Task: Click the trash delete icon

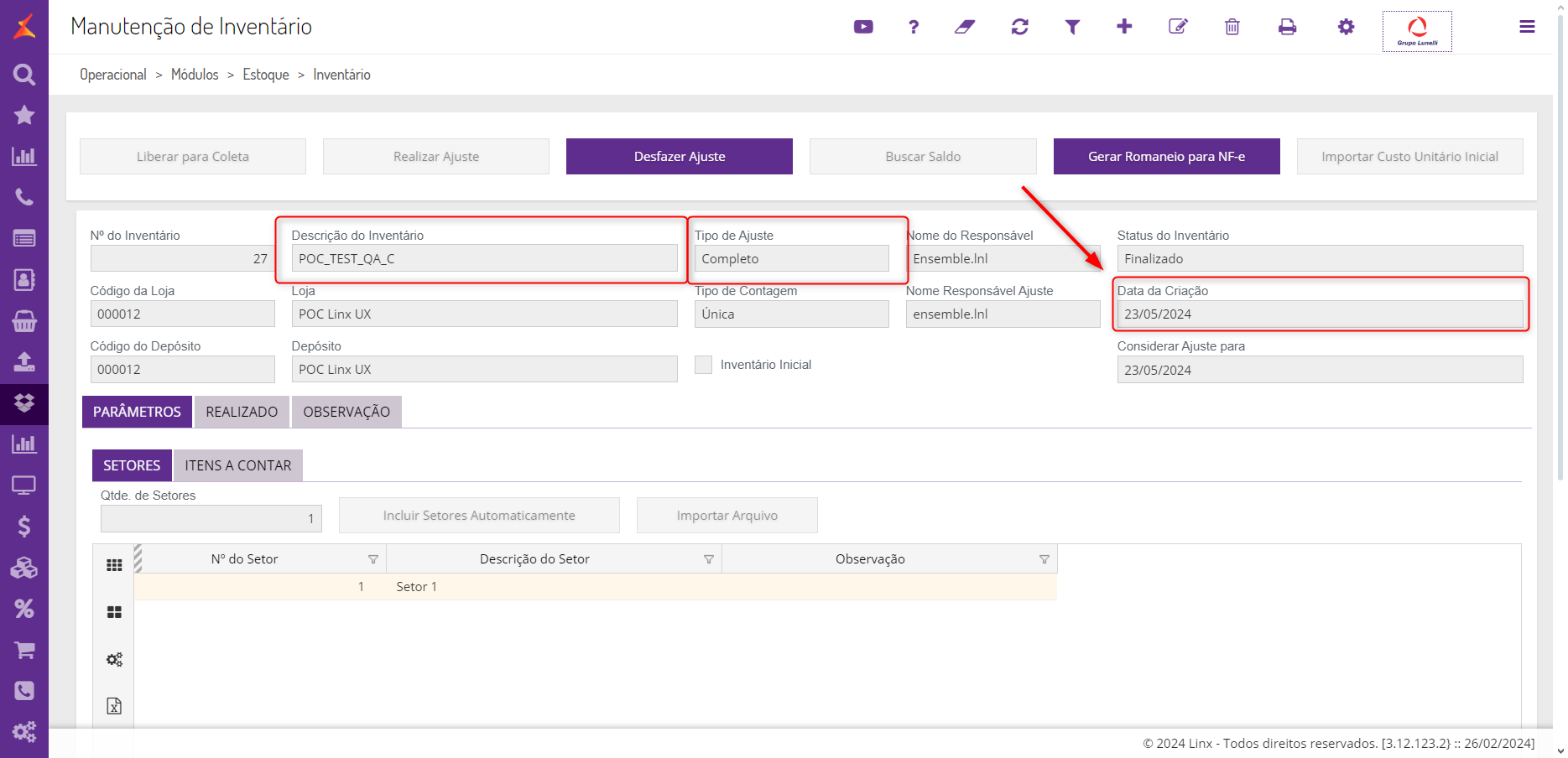Action: [x=1232, y=27]
